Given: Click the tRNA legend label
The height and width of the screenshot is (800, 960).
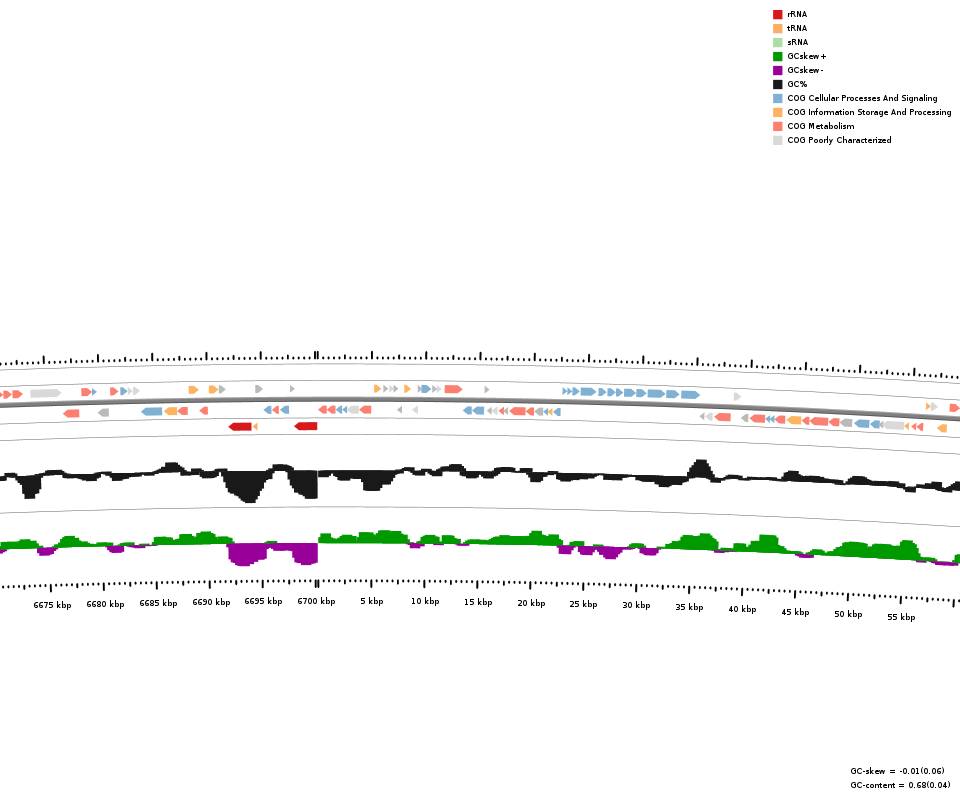Looking at the screenshot, I should tap(797, 28).
